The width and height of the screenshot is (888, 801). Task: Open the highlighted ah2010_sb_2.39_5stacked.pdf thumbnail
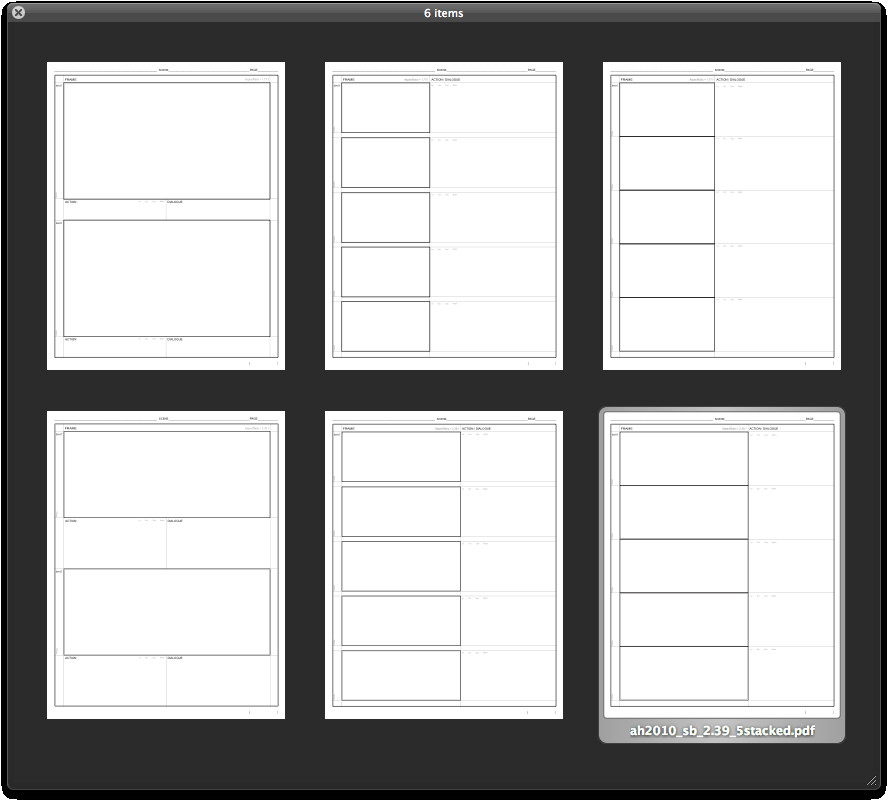click(x=722, y=564)
